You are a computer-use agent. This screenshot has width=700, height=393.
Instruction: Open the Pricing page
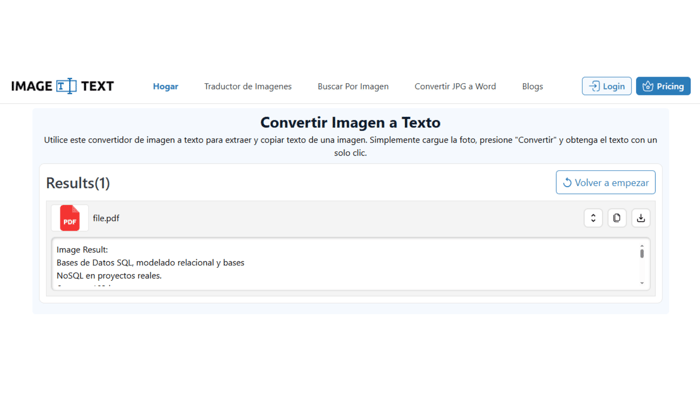click(x=663, y=86)
